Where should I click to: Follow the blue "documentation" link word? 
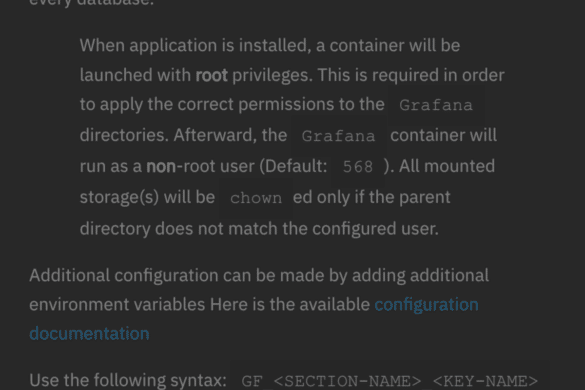click(89, 334)
